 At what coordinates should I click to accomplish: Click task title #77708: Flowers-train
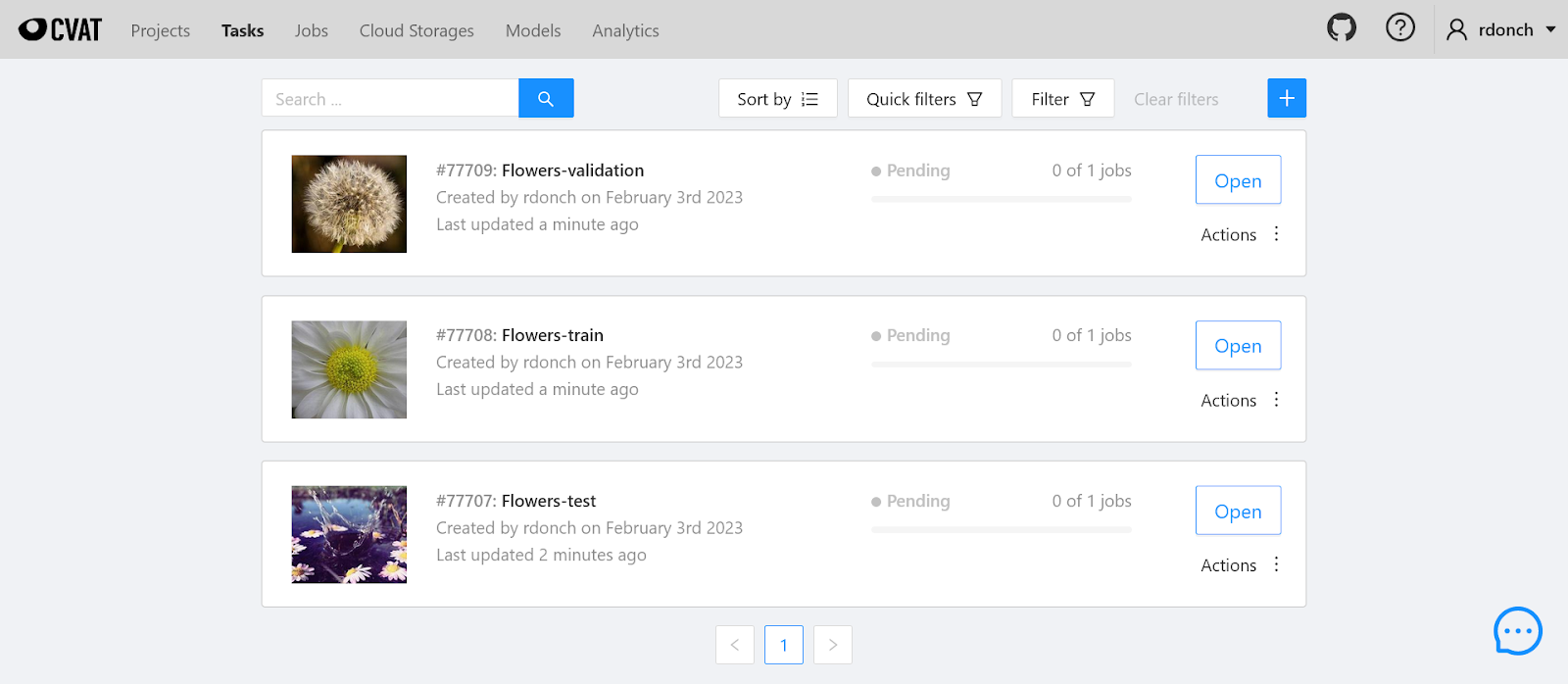point(519,335)
